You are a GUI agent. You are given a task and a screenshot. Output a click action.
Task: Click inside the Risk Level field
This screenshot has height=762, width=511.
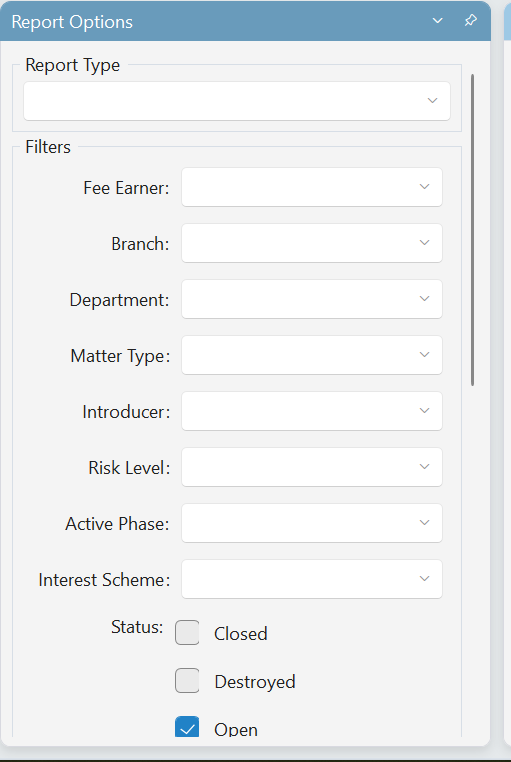tap(312, 467)
